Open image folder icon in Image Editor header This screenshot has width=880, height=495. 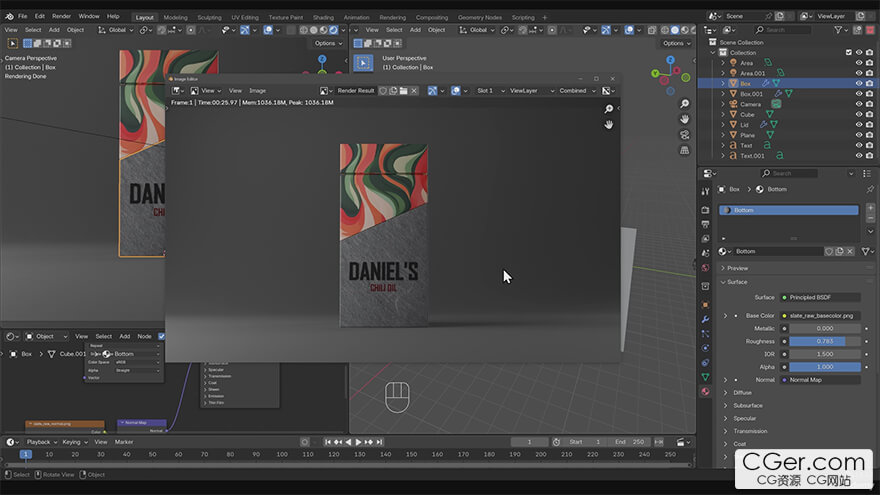click(404, 90)
